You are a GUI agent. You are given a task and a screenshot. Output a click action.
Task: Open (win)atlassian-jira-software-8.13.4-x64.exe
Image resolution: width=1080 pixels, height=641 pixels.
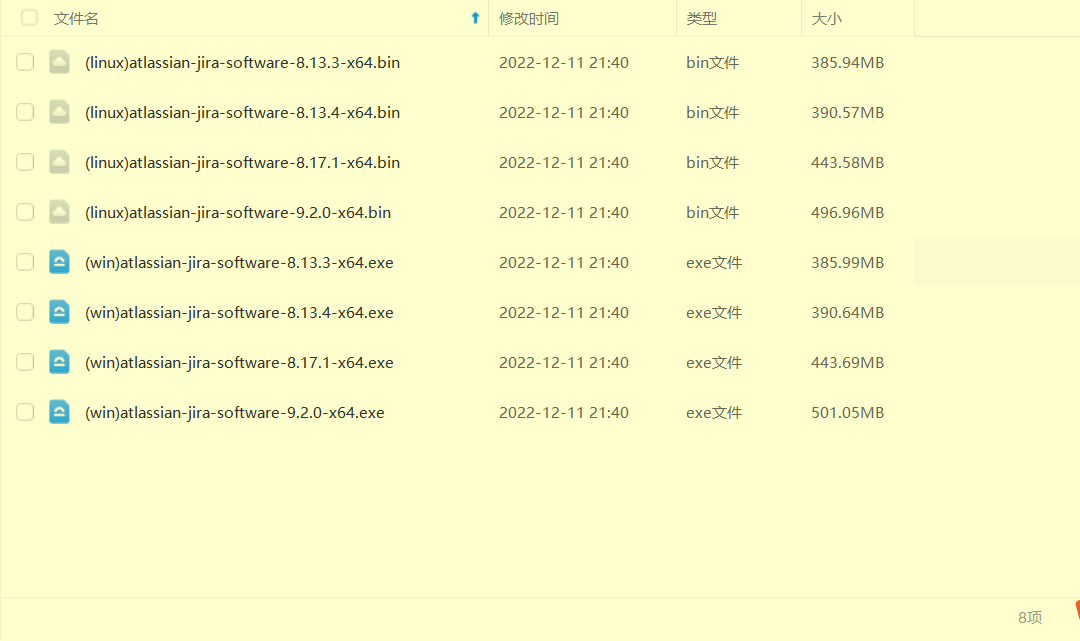coord(239,313)
